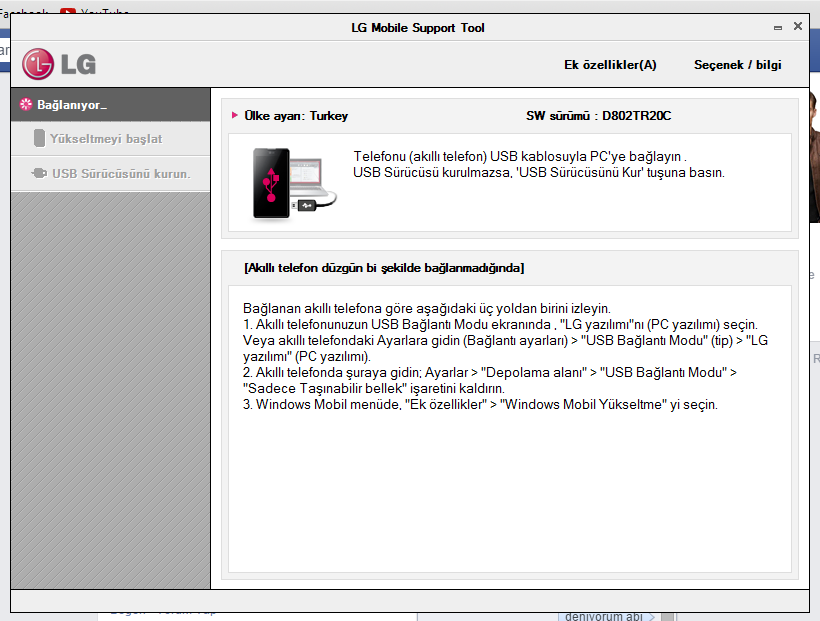Click Yükseltmeyi başlat to start upgrade

[111, 139]
